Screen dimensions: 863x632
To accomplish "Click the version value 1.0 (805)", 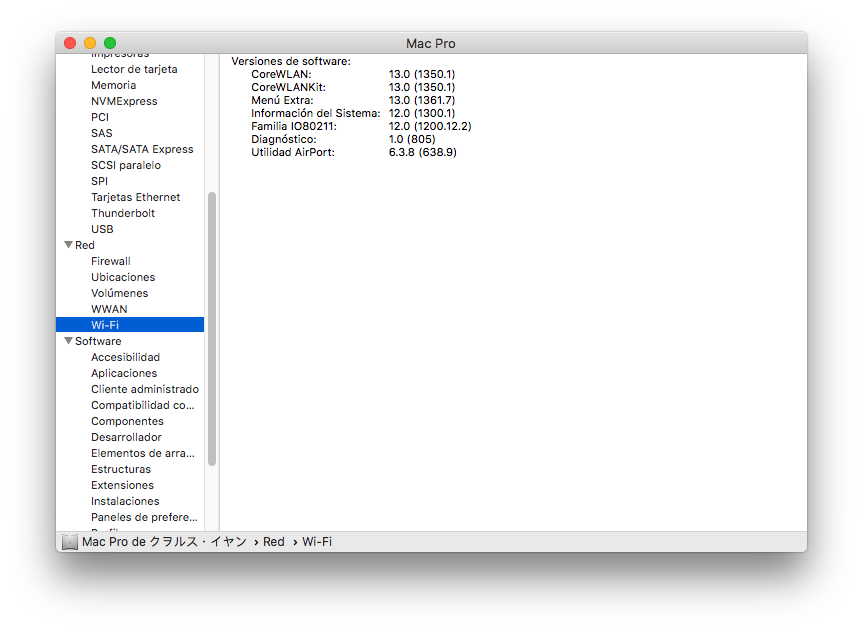I will pos(412,139).
